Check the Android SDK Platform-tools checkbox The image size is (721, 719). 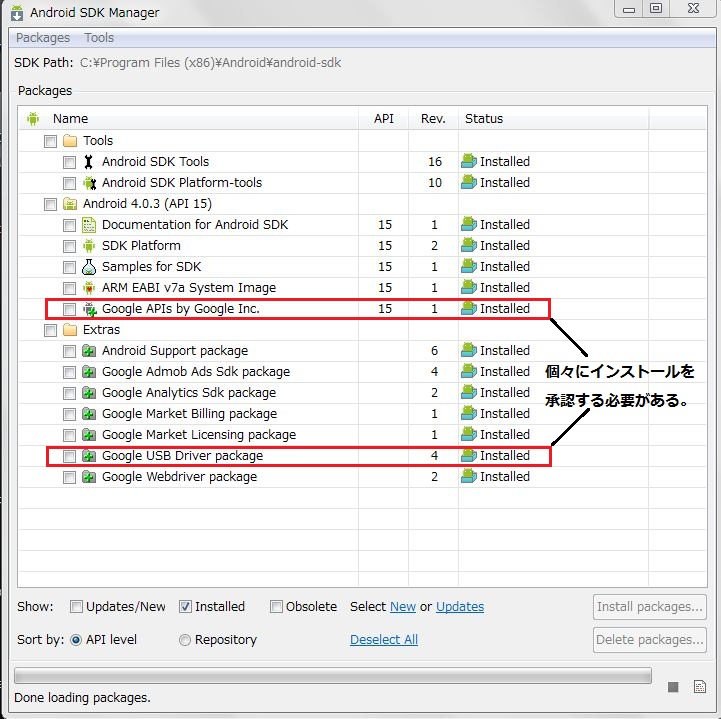pyautogui.click(x=69, y=183)
